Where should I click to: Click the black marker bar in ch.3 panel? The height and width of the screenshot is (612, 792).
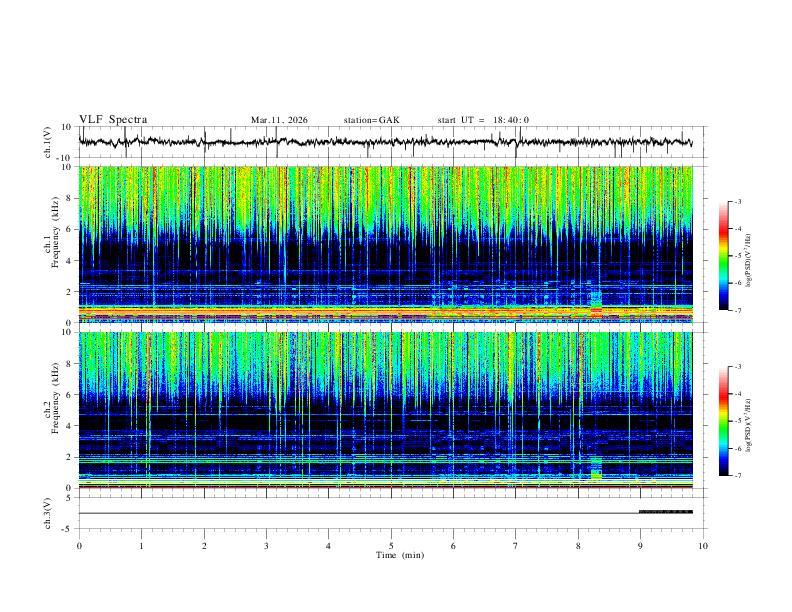coord(666,512)
